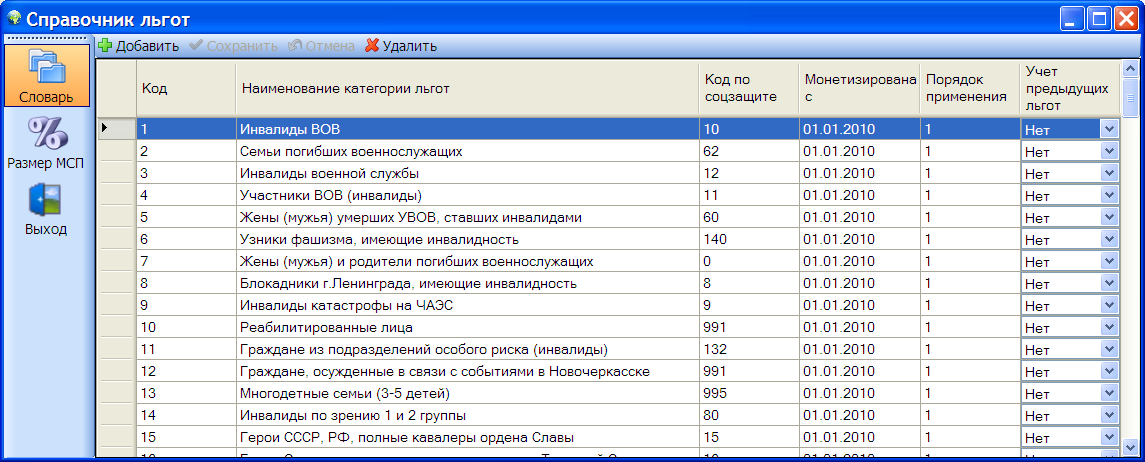Expand Учет dropdown for Инвалиды ВОВ row

point(1108,129)
